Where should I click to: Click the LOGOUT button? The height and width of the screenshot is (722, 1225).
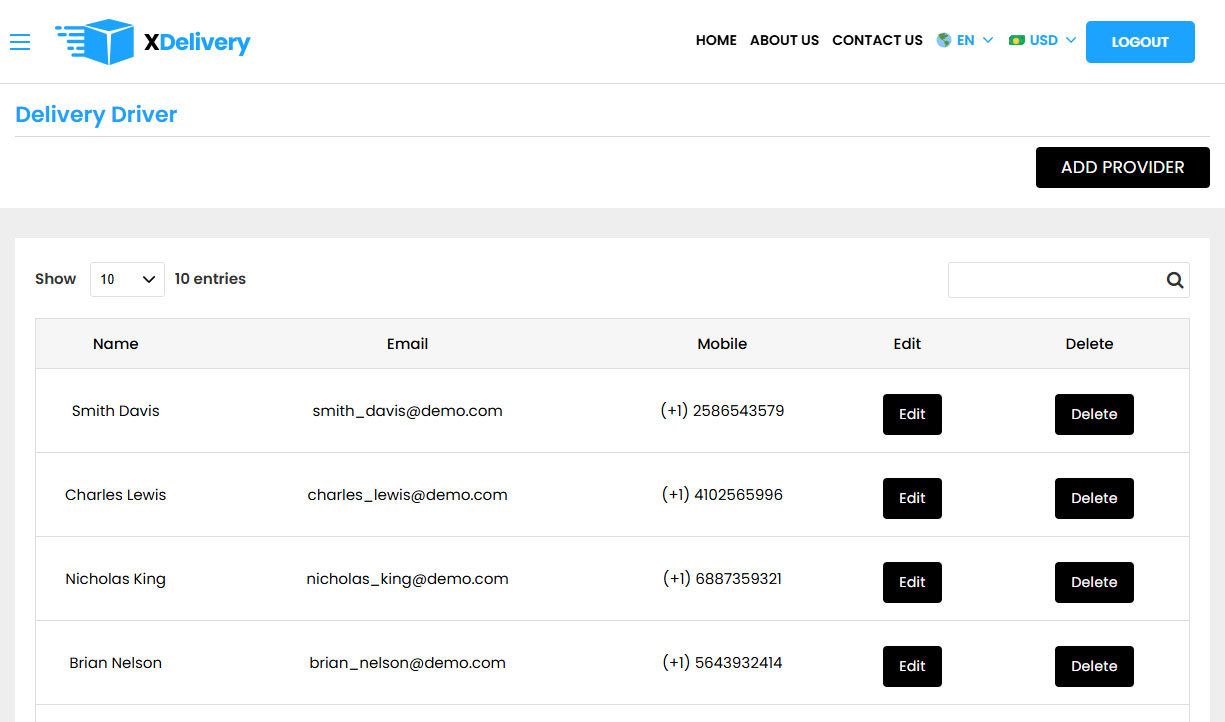[1140, 42]
